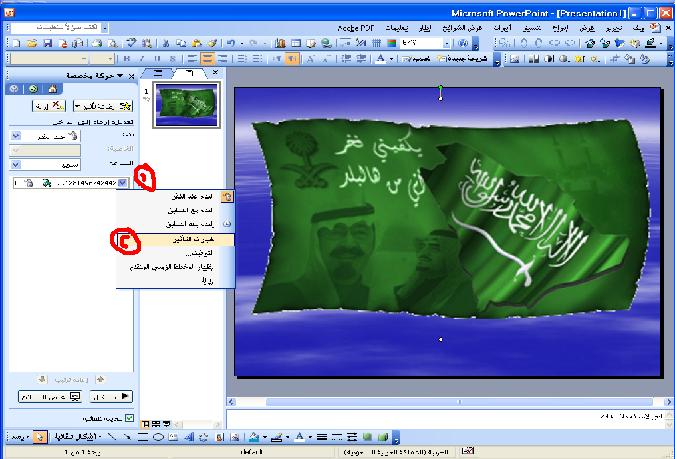Click the Home icon in task pane
675x459 pixels.
pyautogui.click(x=53, y=89)
